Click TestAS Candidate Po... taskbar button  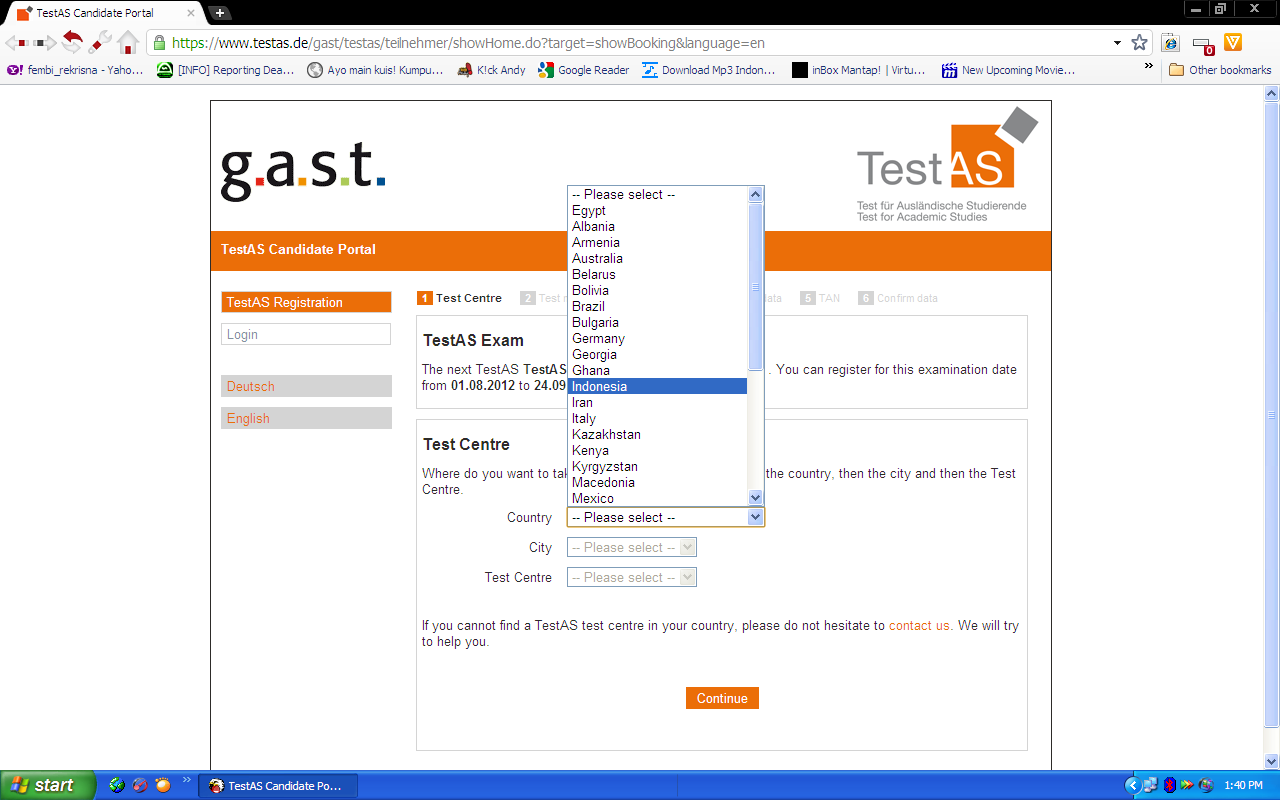[278, 786]
